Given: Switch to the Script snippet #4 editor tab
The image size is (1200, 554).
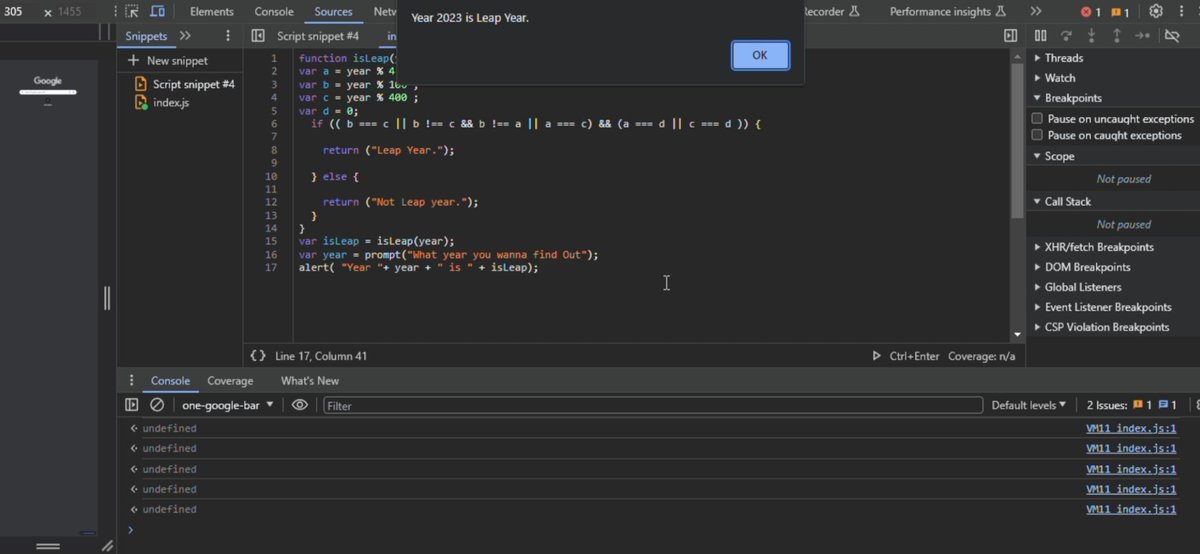Looking at the screenshot, I should point(318,36).
